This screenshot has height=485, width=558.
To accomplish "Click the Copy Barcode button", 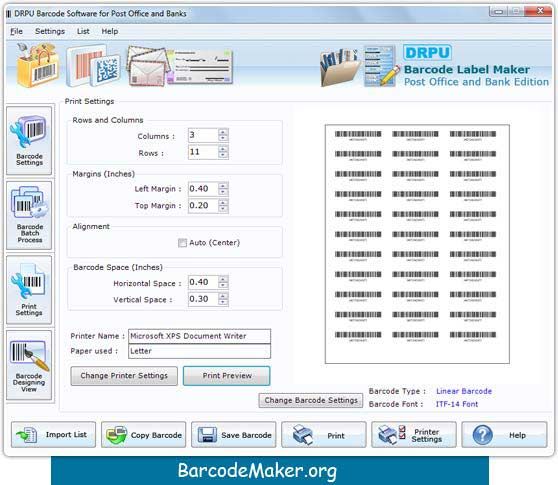I will coord(143,434).
